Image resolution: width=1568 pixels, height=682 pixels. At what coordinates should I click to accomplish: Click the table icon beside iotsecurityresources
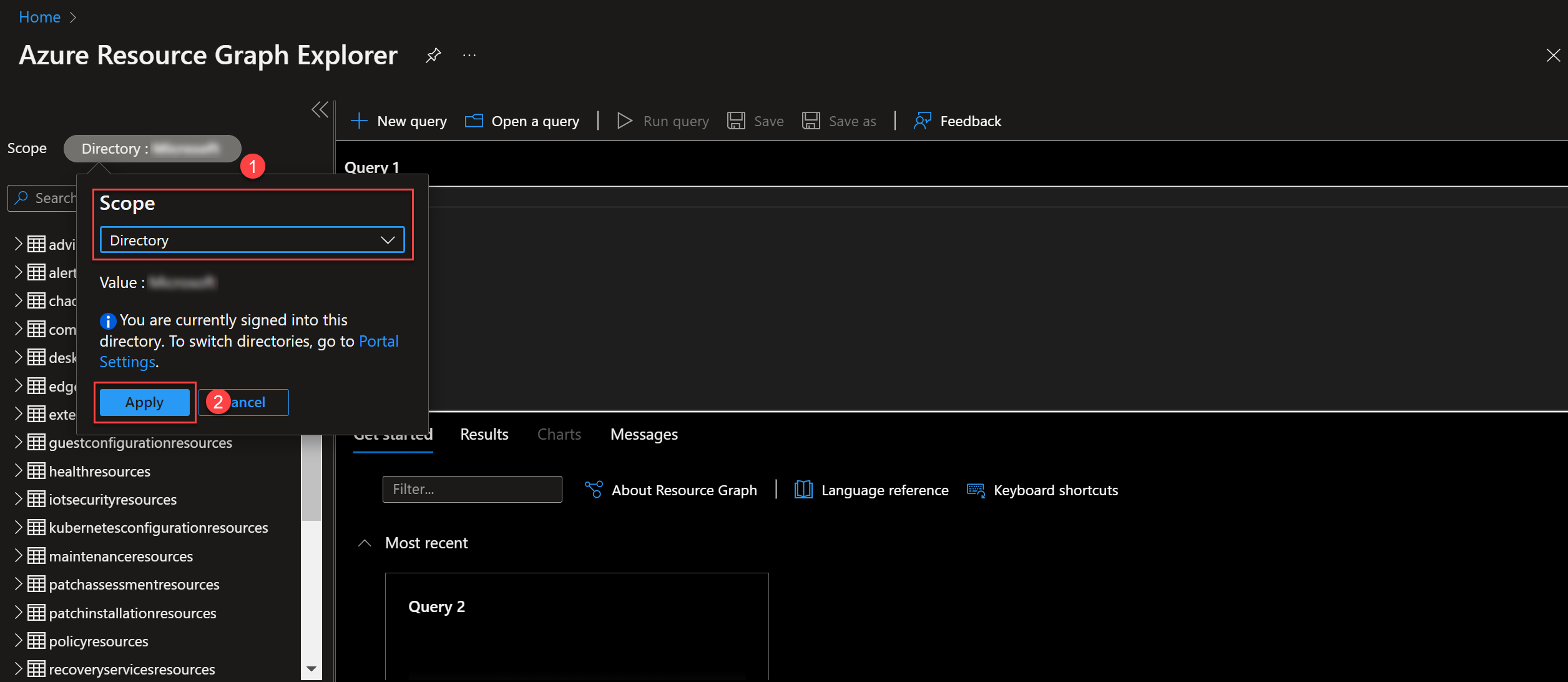click(36, 499)
